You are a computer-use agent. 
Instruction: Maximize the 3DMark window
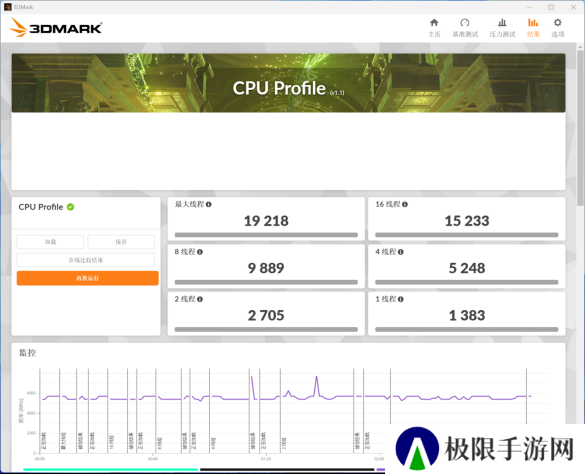[x=551, y=7]
